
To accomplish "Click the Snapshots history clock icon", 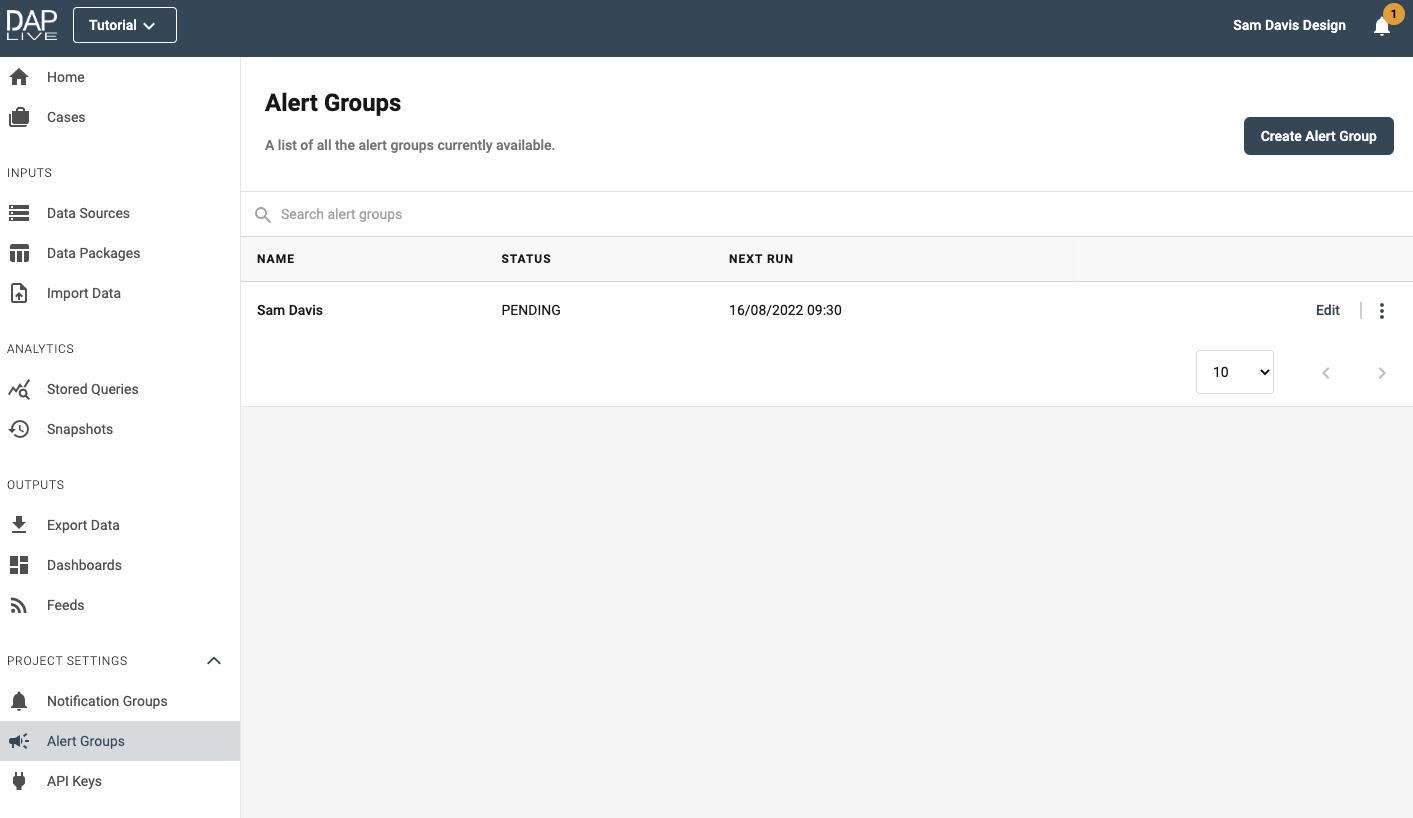I will coord(19,429).
